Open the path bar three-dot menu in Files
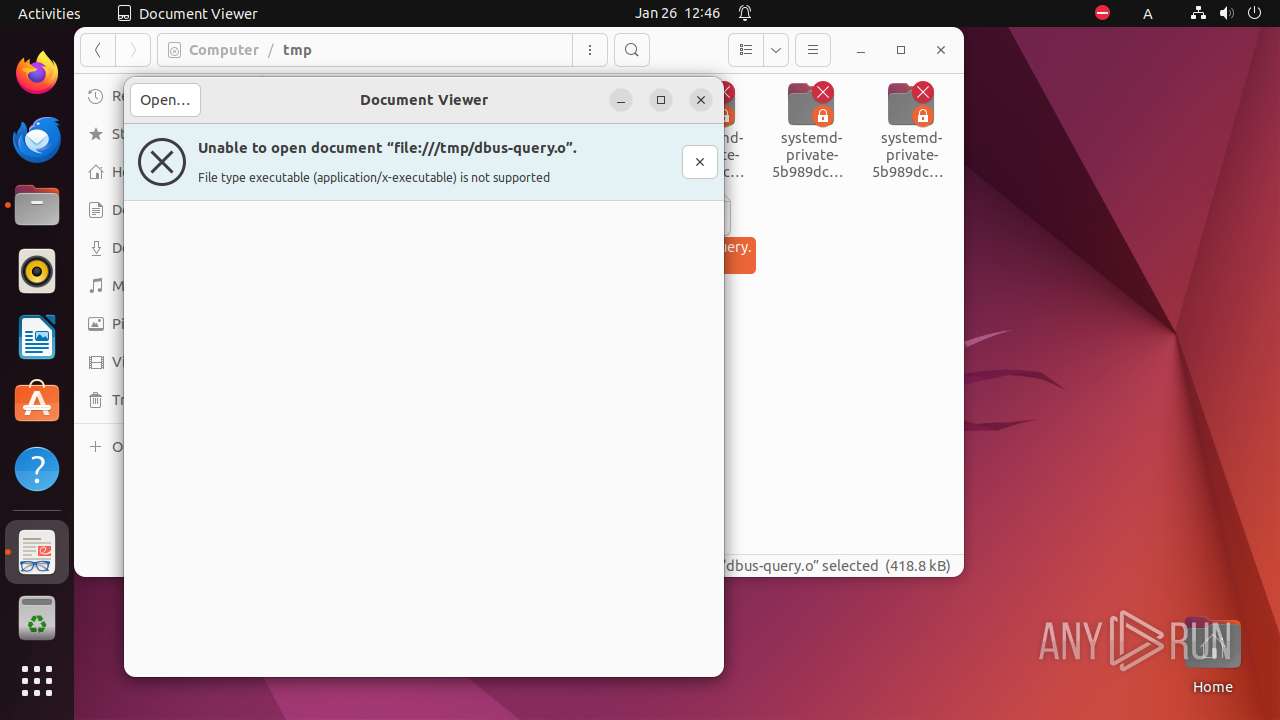This screenshot has height=720, width=1280. click(x=590, y=50)
